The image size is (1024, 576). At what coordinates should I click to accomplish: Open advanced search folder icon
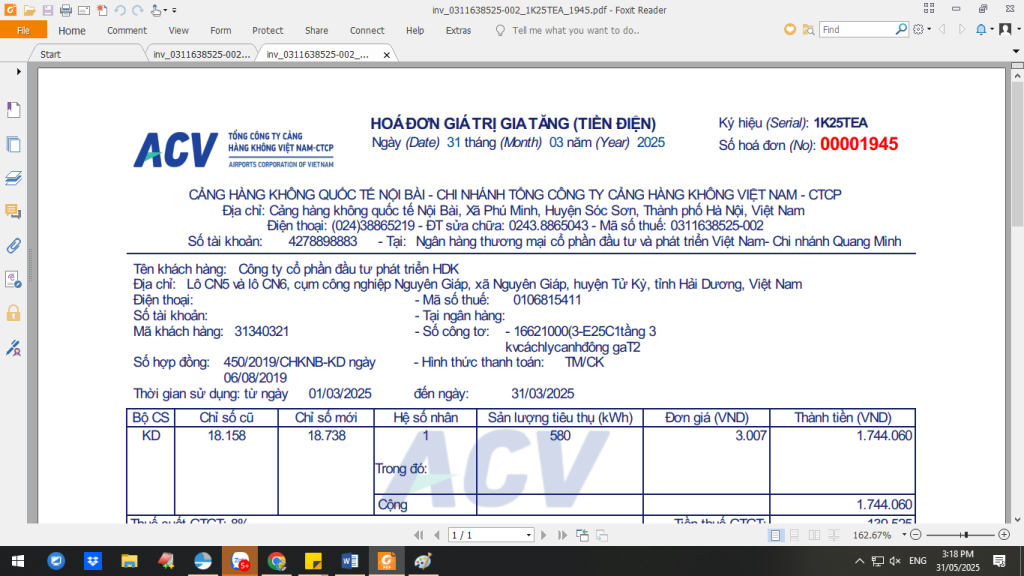tap(808, 29)
